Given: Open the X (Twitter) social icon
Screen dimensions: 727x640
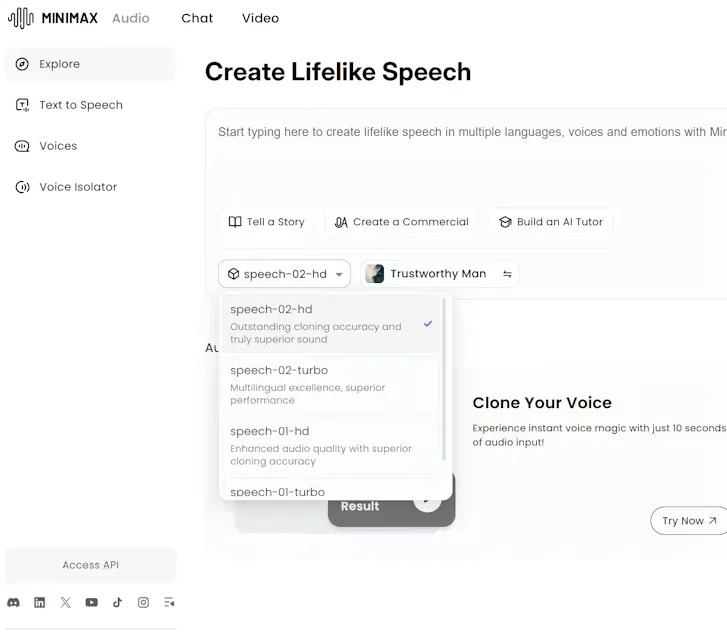Looking at the screenshot, I should 65,602.
